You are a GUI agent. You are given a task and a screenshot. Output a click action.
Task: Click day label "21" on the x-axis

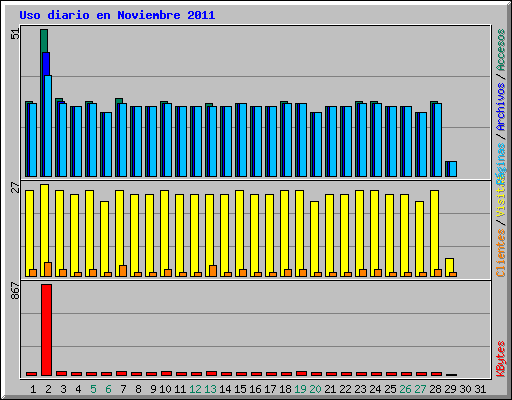tap(330, 389)
